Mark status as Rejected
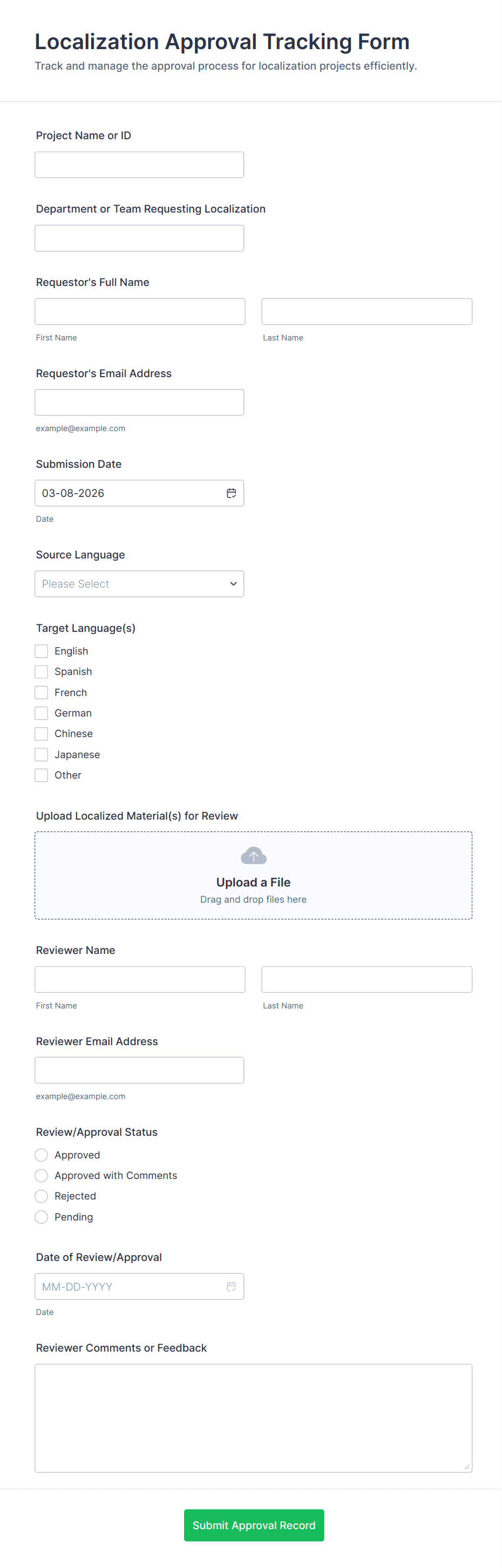This screenshot has width=502, height=1568. (42, 1196)
